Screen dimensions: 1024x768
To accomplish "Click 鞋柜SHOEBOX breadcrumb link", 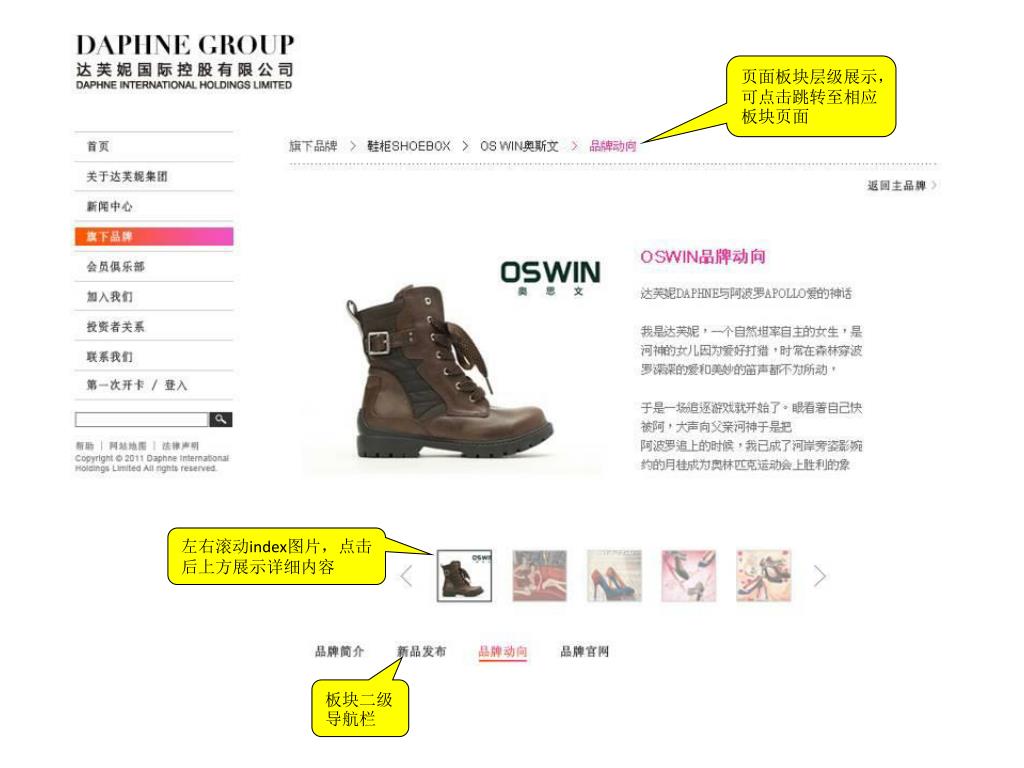I will pyautogui.click(x=409, y=146).
